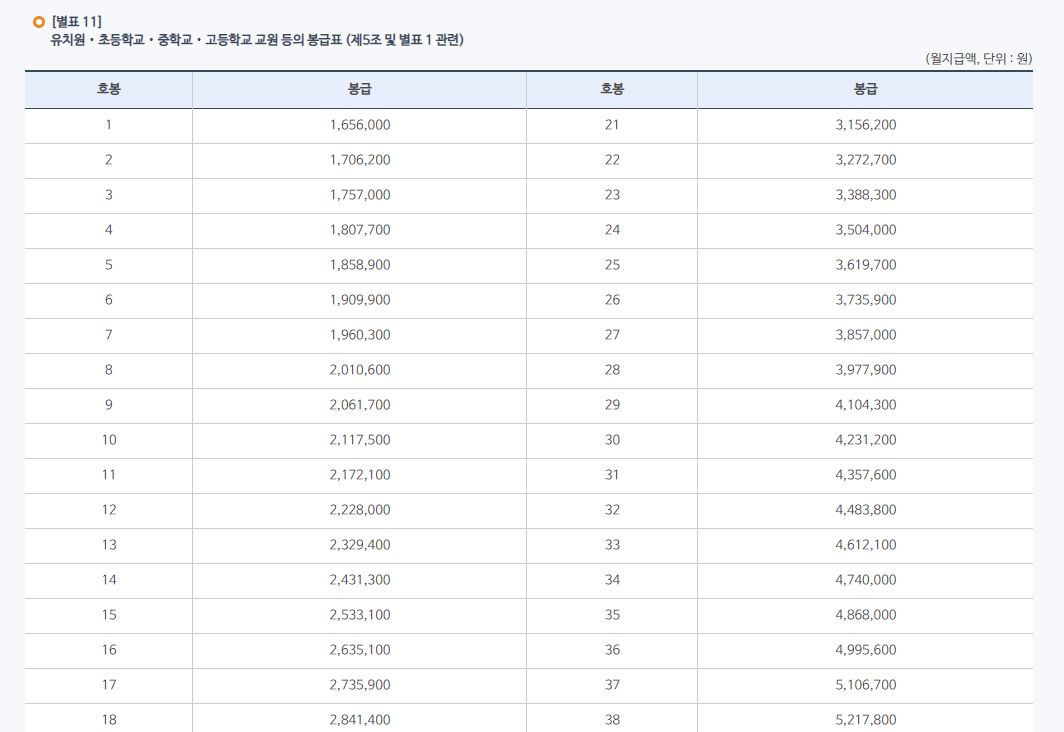Viewport: 1064px width, 732px height.
Task: Select salary cell 2,228,000
Action: tap(360, 510)
